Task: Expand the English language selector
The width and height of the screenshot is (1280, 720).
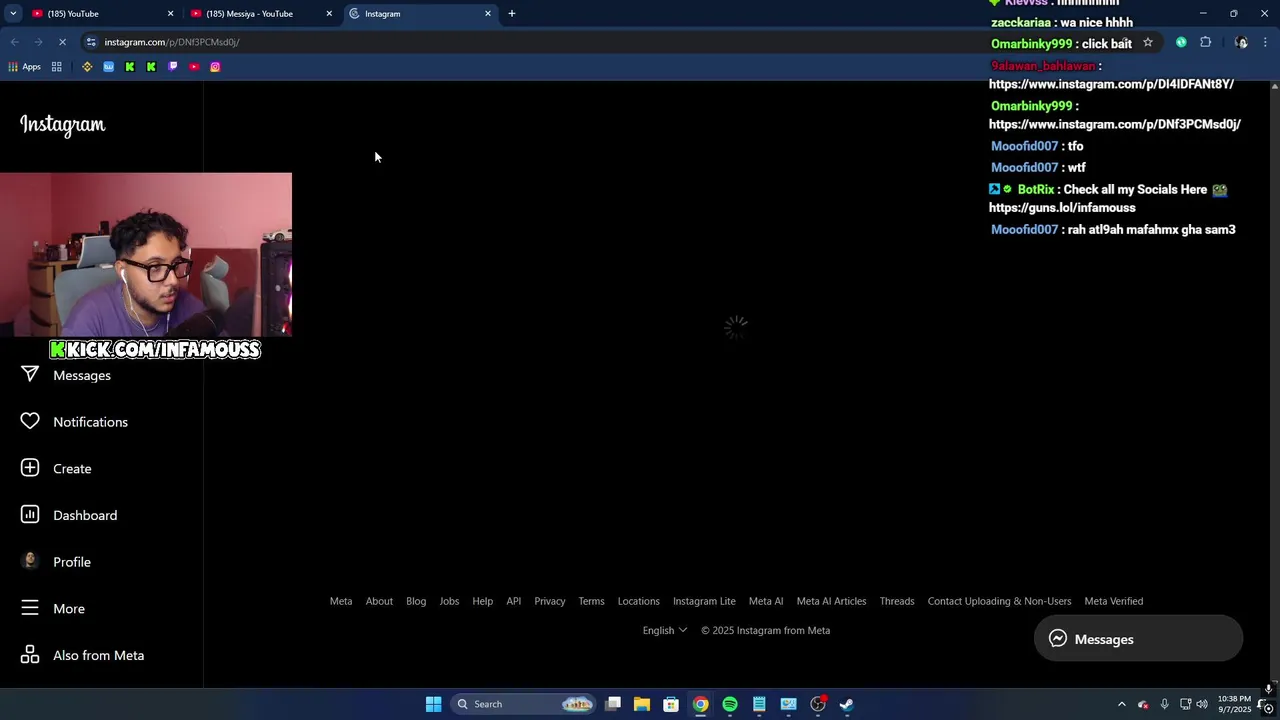Action: coord(665,630)
